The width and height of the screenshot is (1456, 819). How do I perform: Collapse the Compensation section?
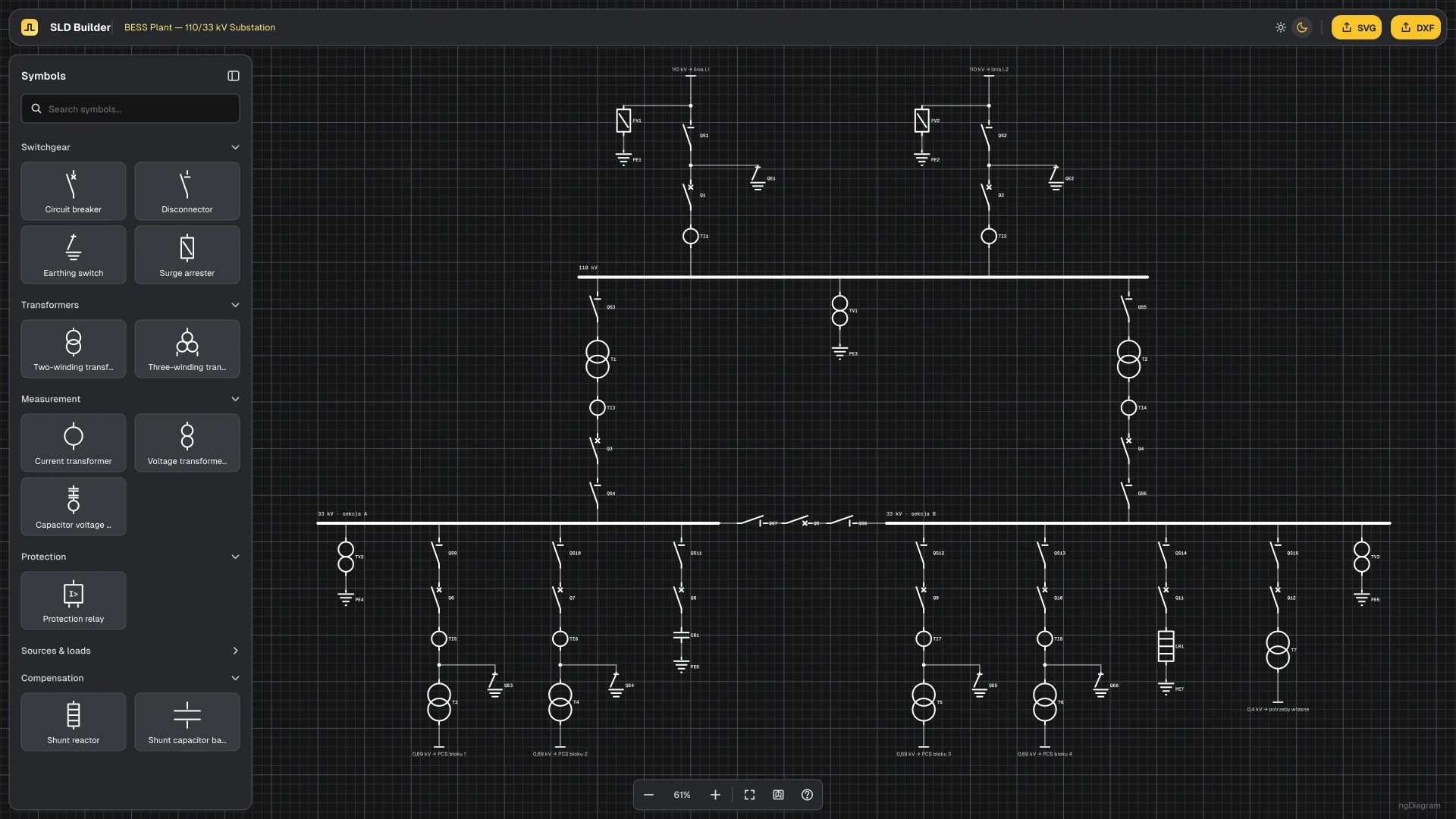pyautogui.click(x=130, y=678)
